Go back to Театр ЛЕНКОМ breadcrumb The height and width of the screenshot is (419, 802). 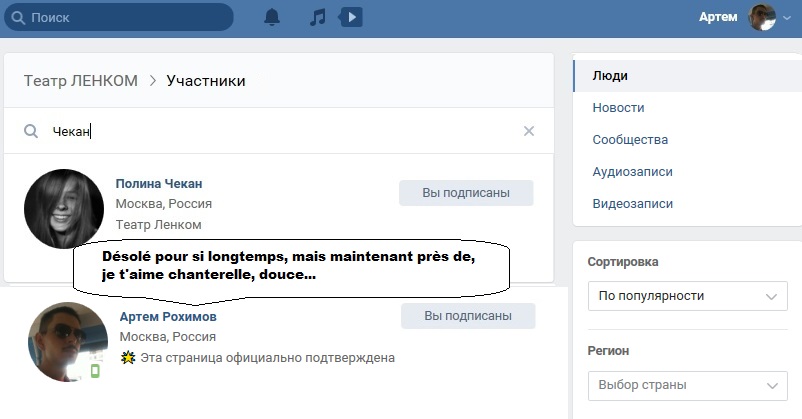(81, 80)
